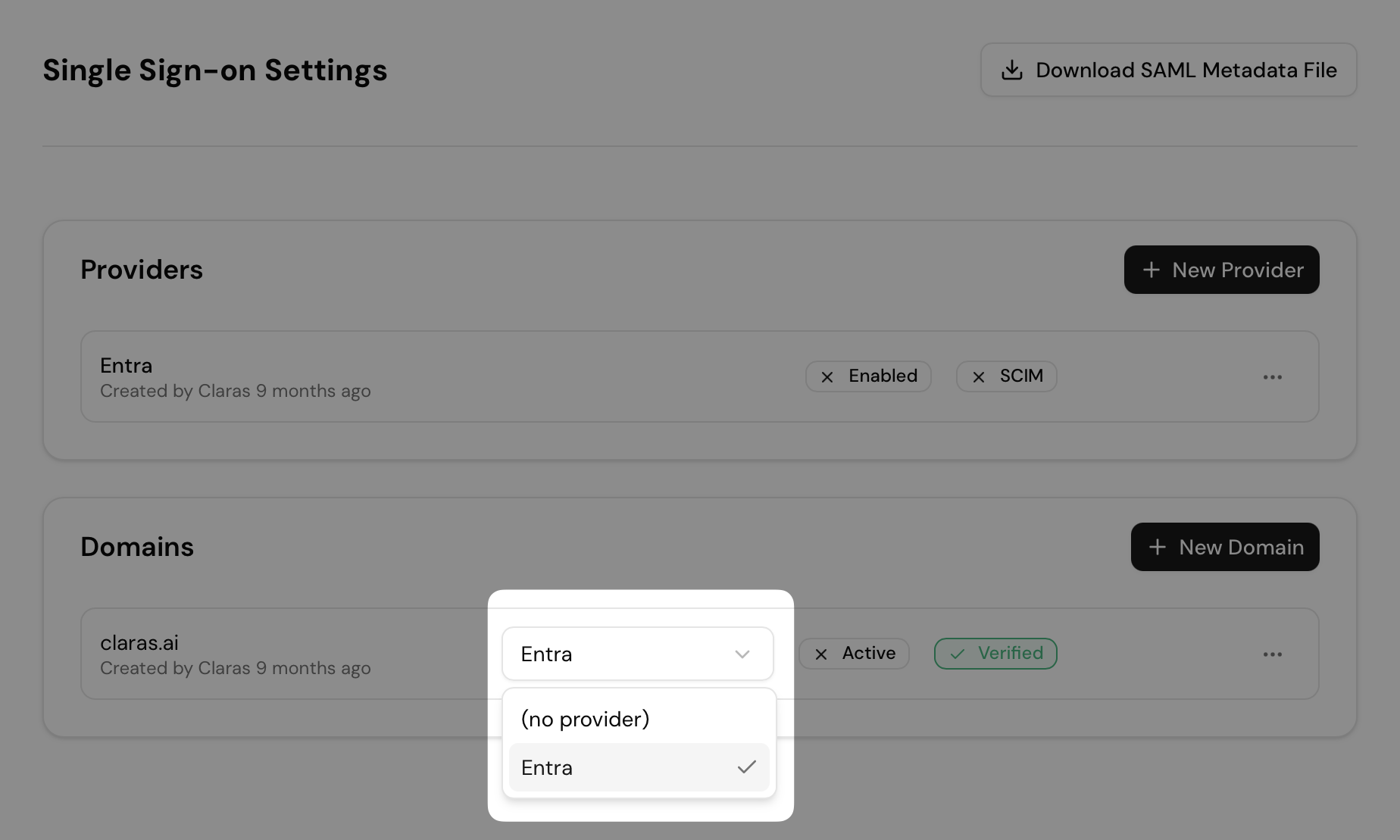
Task: Open the three-dot menu for Entra provider
Action: 1272,377
